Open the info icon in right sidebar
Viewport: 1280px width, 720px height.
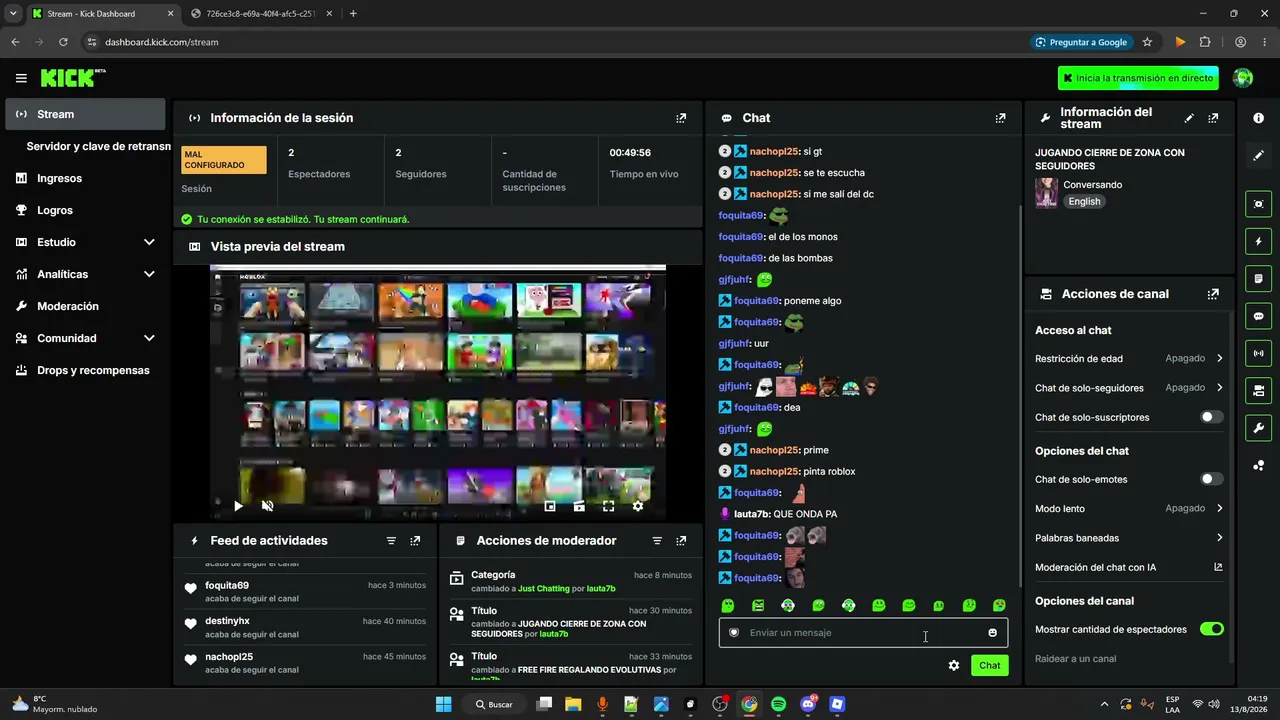1258,118
